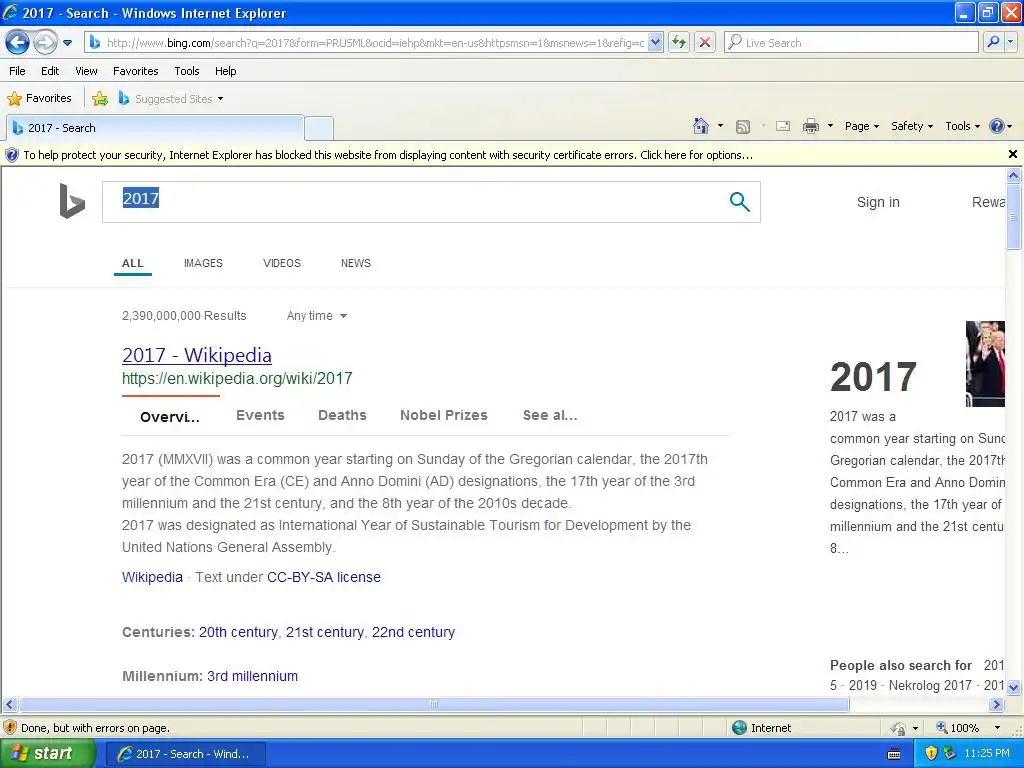This screenshot has width=1024, height=768.
Task: Go back with the Back arrow button
Action: pyautogui.click(x=18, y=43)
